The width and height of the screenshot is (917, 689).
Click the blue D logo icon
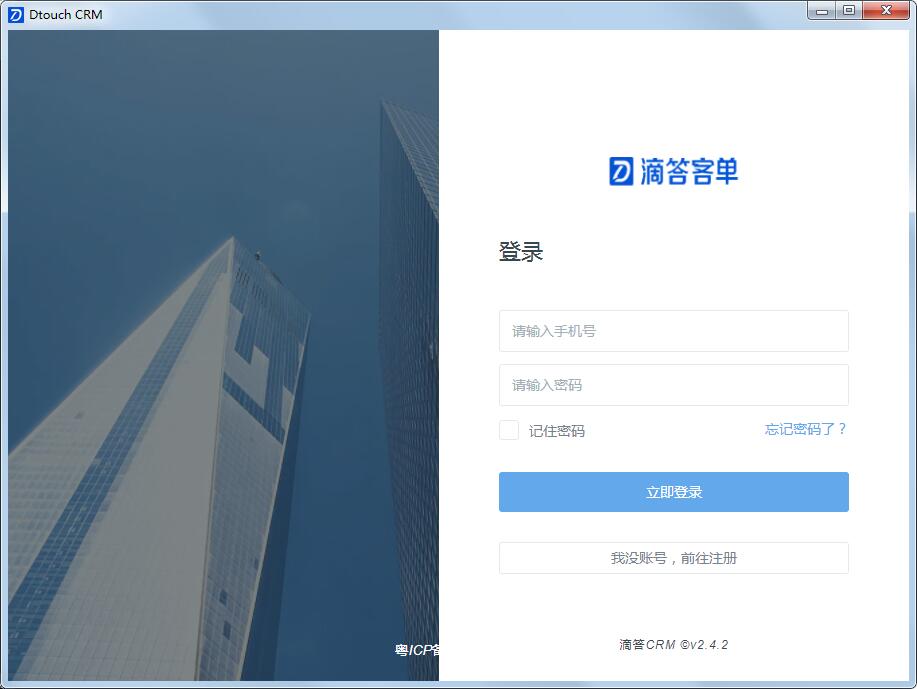tap(621, 171)
